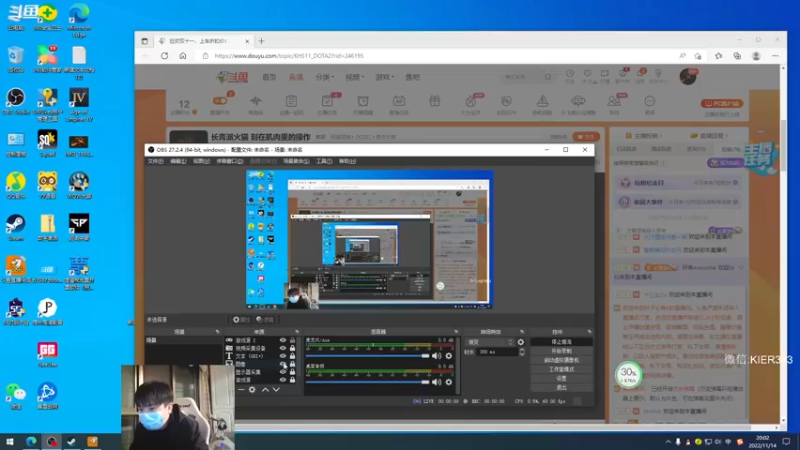
Task: Click the 开始录制 button in OBS
Action: [561, 351]
